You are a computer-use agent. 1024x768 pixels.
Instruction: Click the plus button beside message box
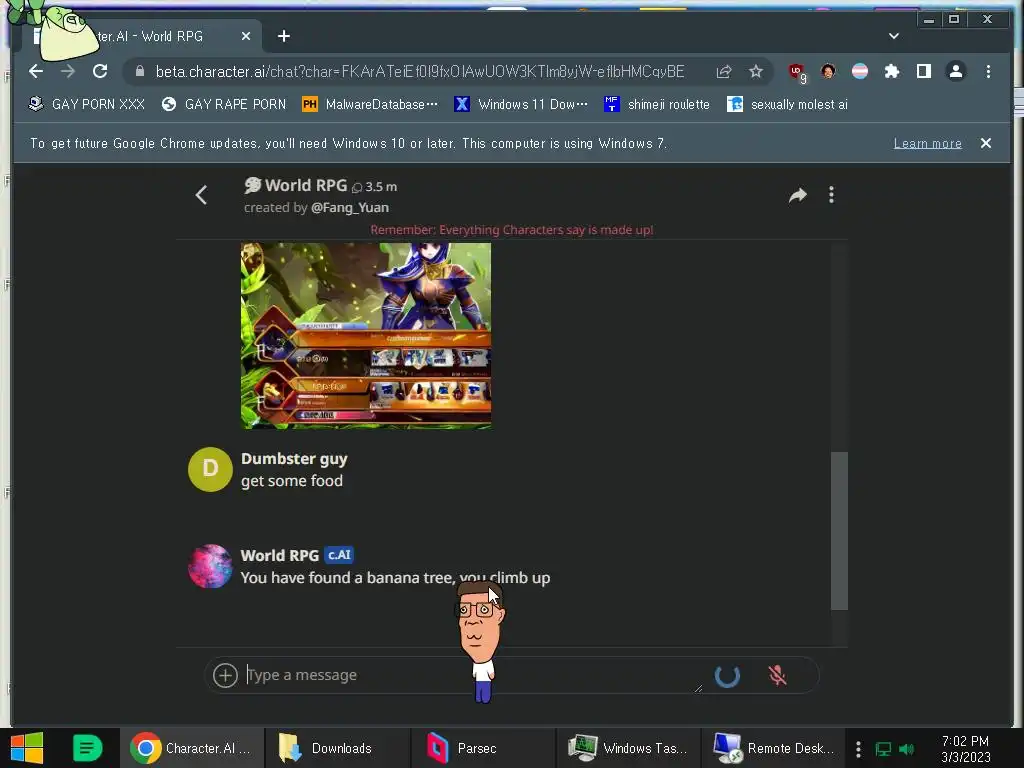[225, 675]
